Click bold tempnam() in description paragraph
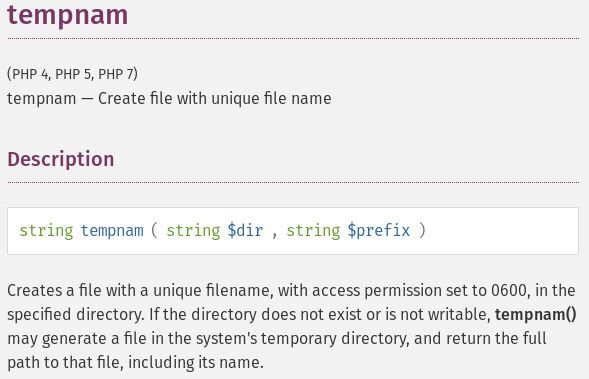This screenshot has height=379, width=589. (536, 315)
